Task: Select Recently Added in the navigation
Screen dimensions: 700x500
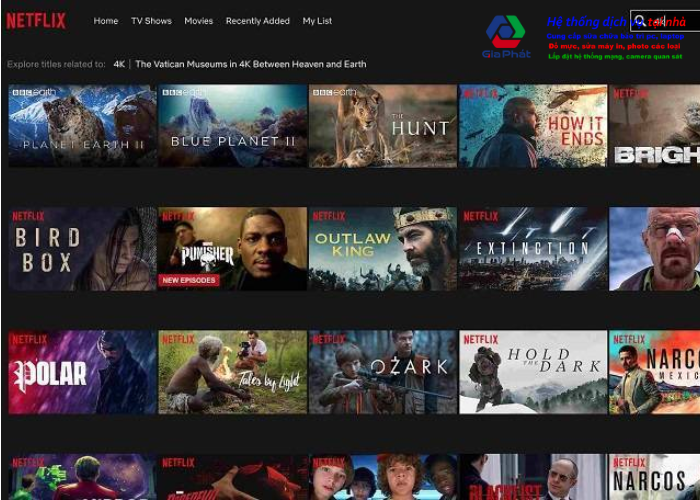Action: [258, 21]
